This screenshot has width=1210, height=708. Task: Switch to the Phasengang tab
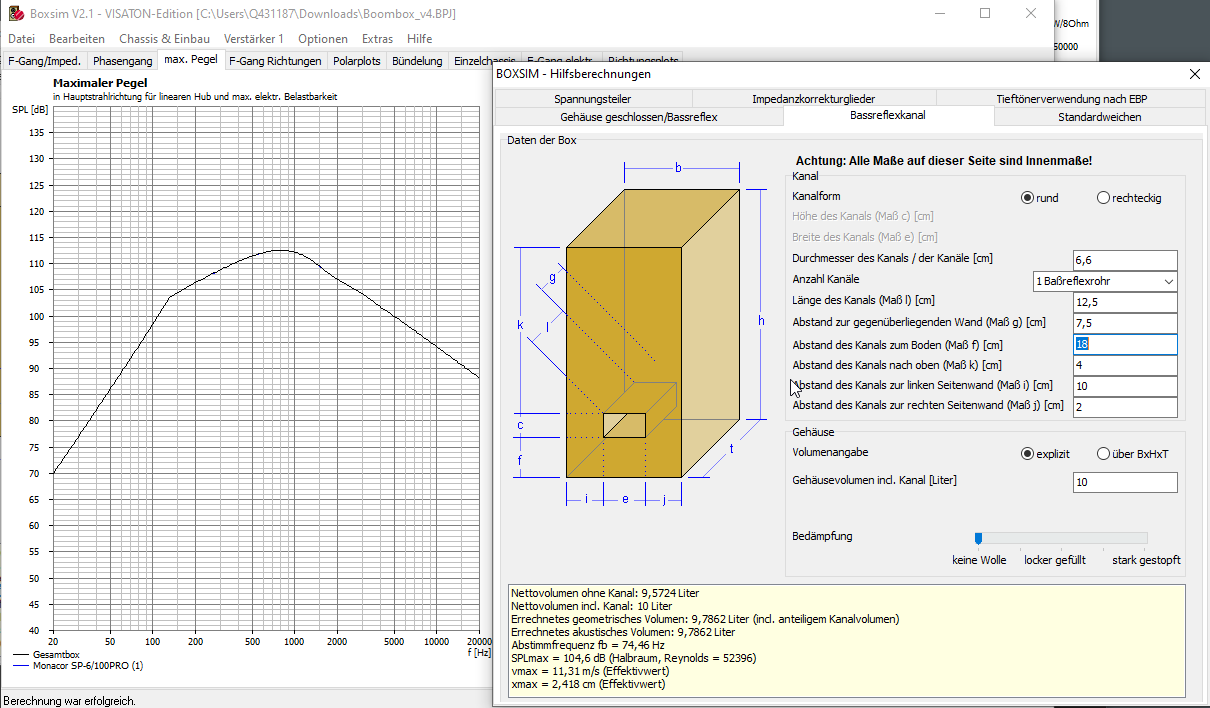[123, 61]
